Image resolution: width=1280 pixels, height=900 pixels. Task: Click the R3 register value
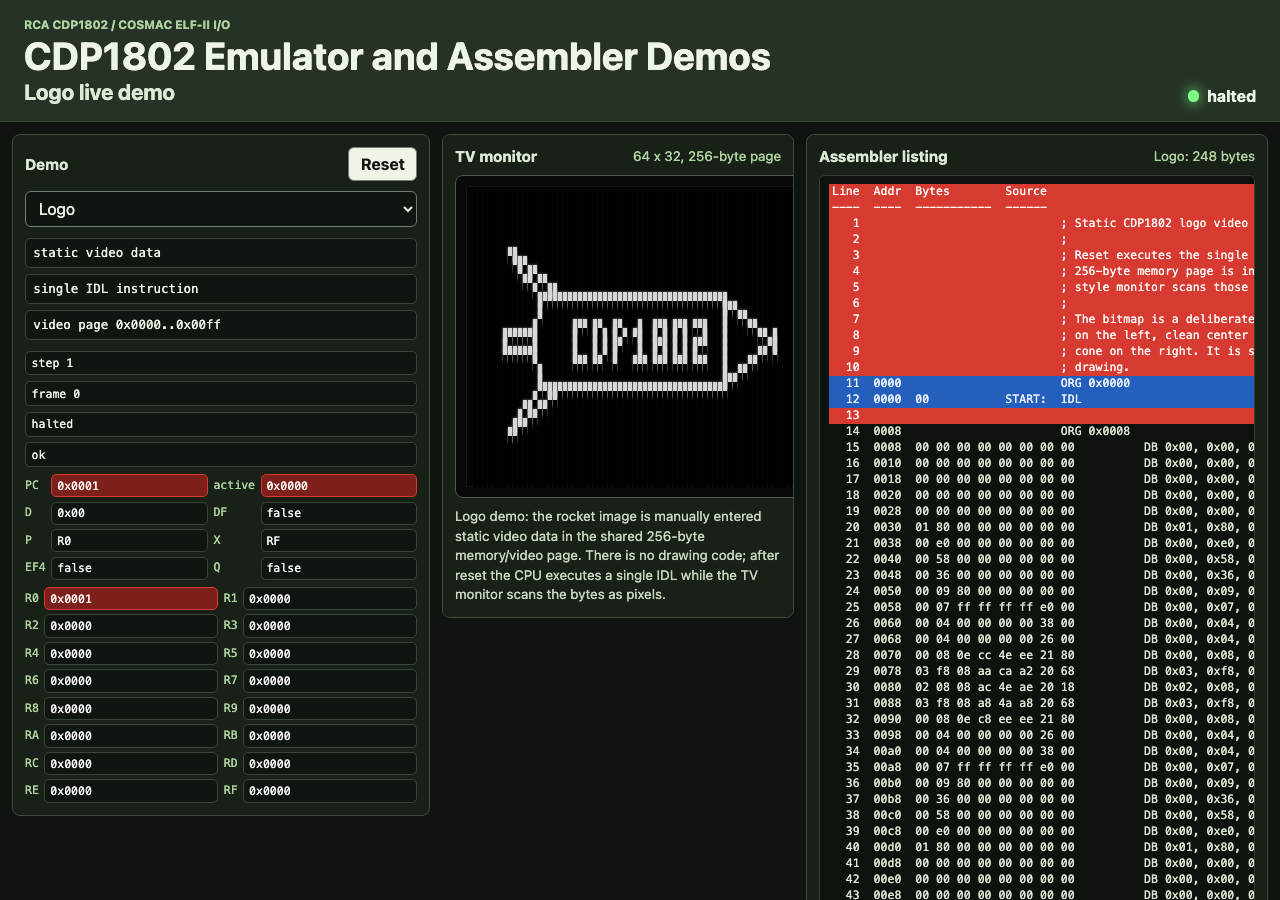coord(330,626)
